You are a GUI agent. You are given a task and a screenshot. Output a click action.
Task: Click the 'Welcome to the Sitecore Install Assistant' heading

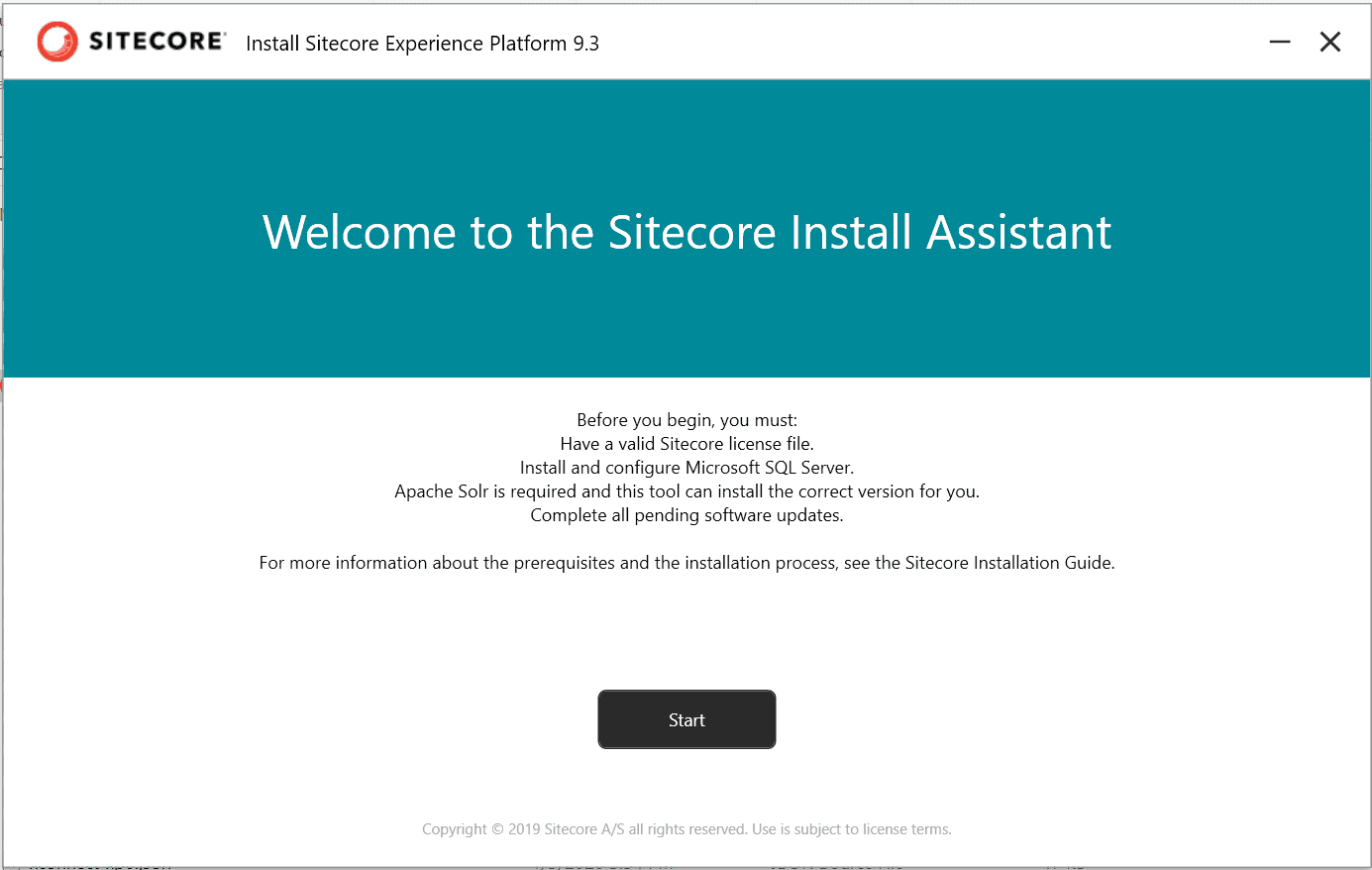(686, 233)
